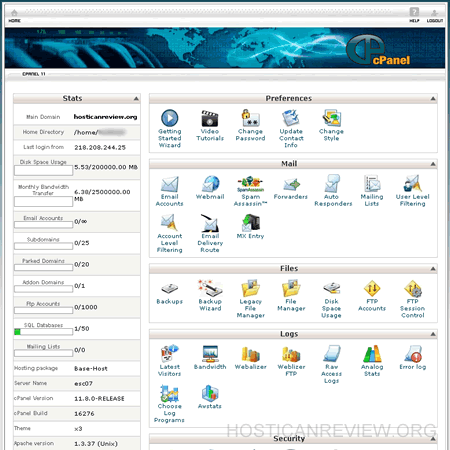Click cPanel build 16276 value

point(84,414)
